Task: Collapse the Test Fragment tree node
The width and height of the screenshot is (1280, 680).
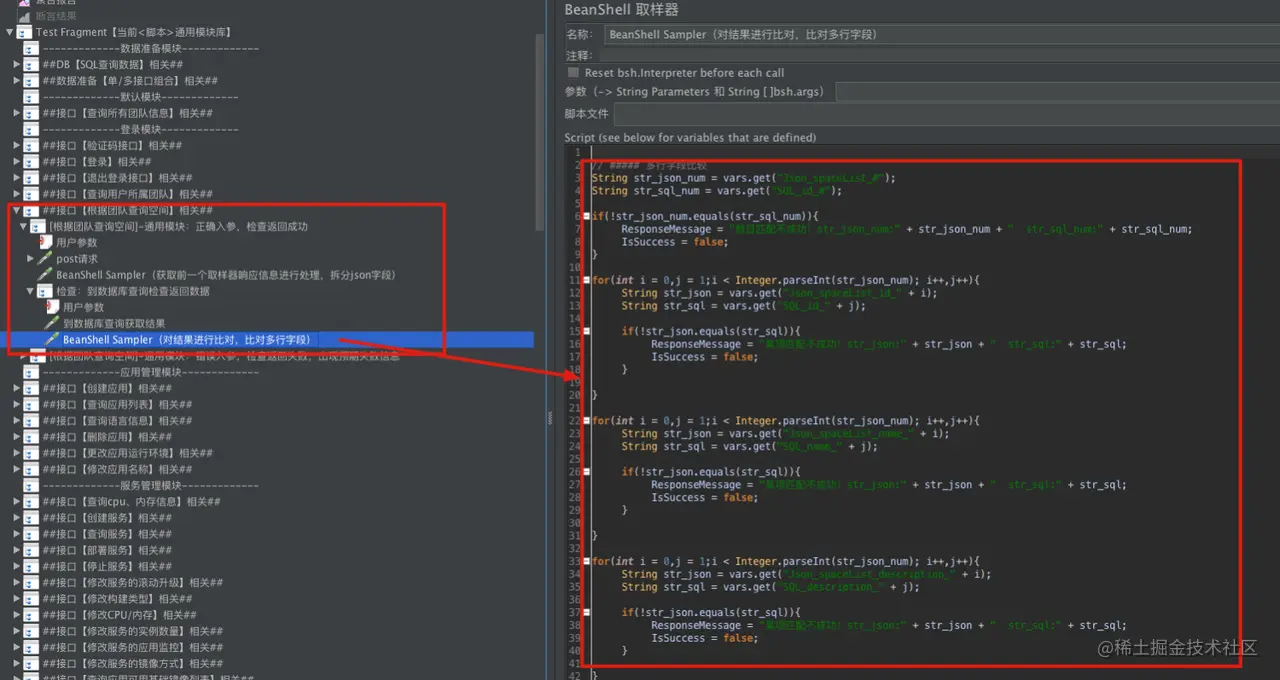Action: point(10,32)
